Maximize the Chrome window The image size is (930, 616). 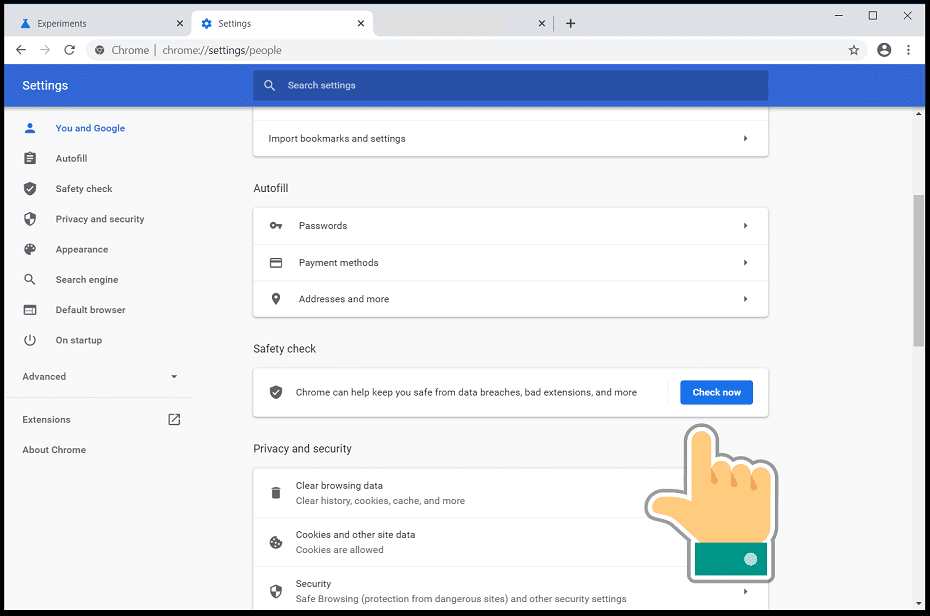coord(872,16)
